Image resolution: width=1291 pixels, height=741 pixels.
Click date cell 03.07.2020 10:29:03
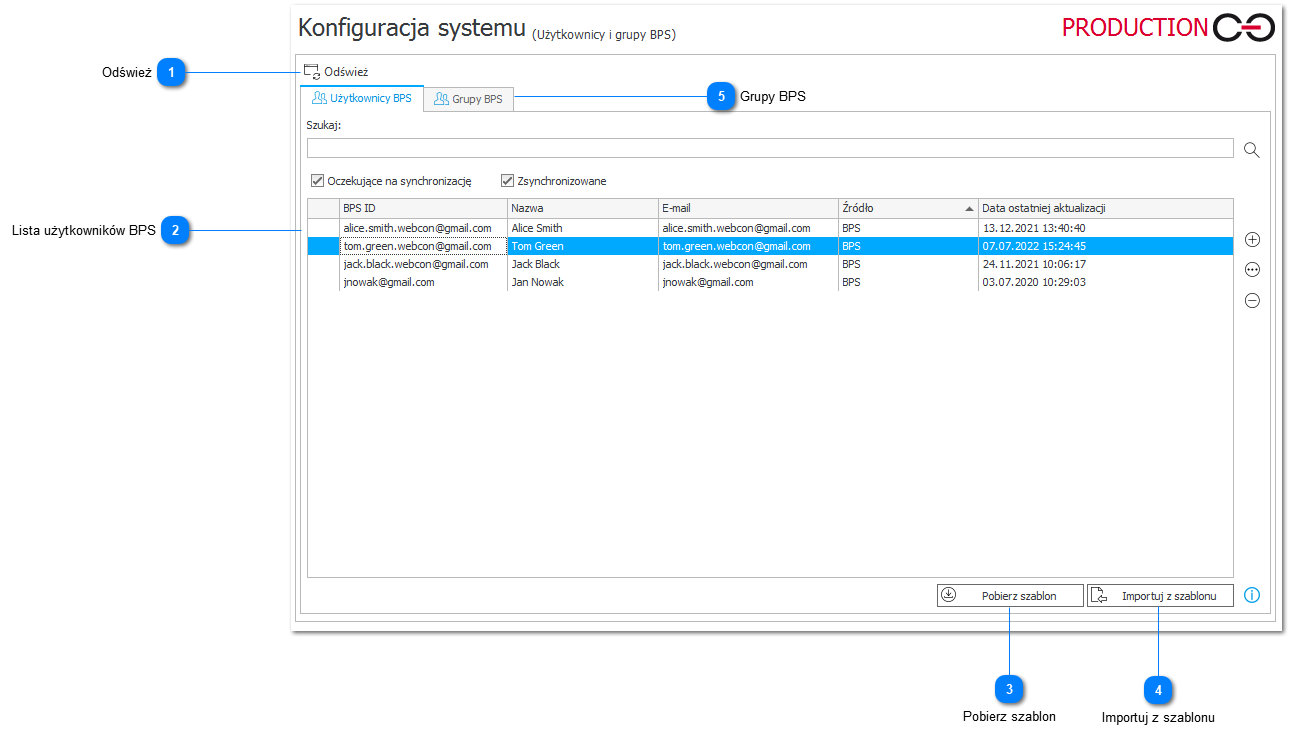pyautogui.click(x=1105, y=282)
